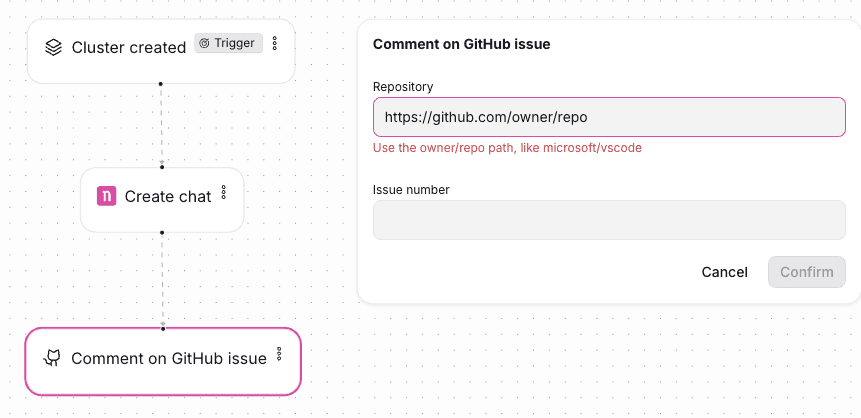Select the Cluster created node label

129,48
